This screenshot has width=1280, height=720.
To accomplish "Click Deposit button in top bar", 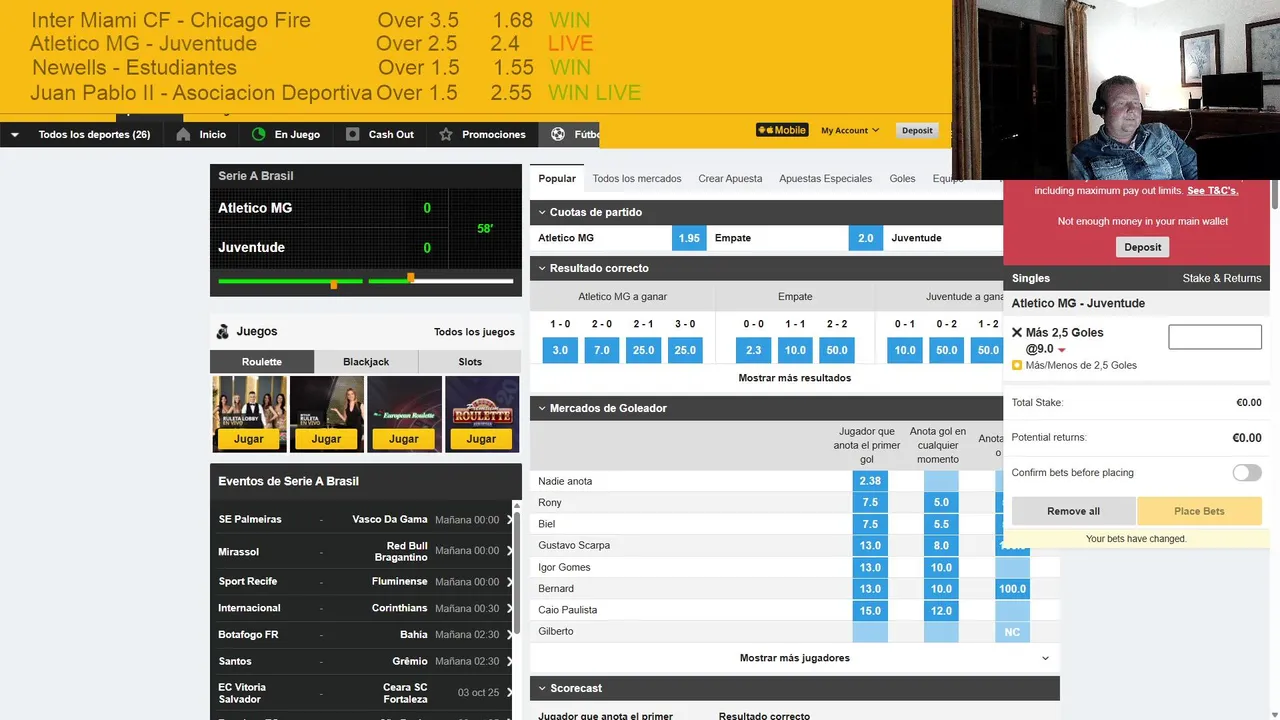I will [x=917, y=130].
